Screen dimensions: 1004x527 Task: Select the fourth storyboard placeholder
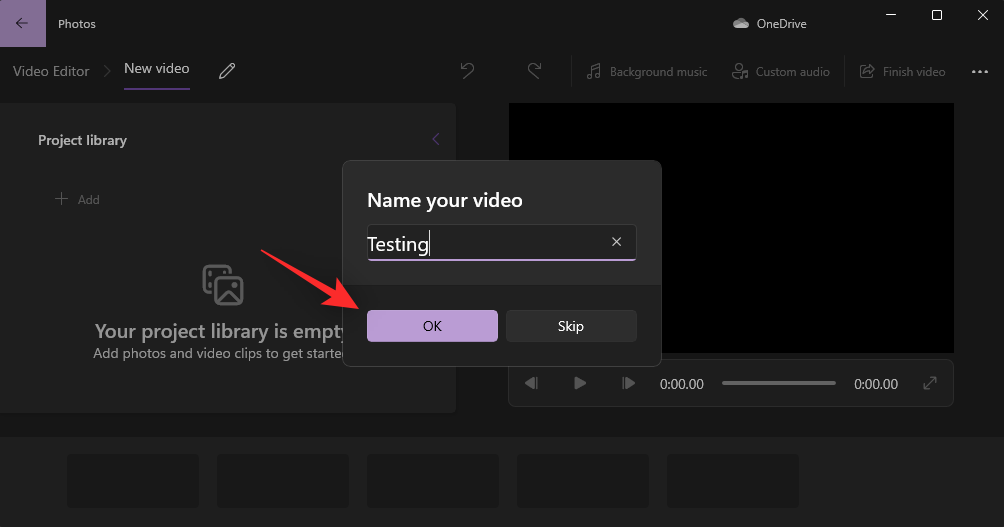(583, 481)
